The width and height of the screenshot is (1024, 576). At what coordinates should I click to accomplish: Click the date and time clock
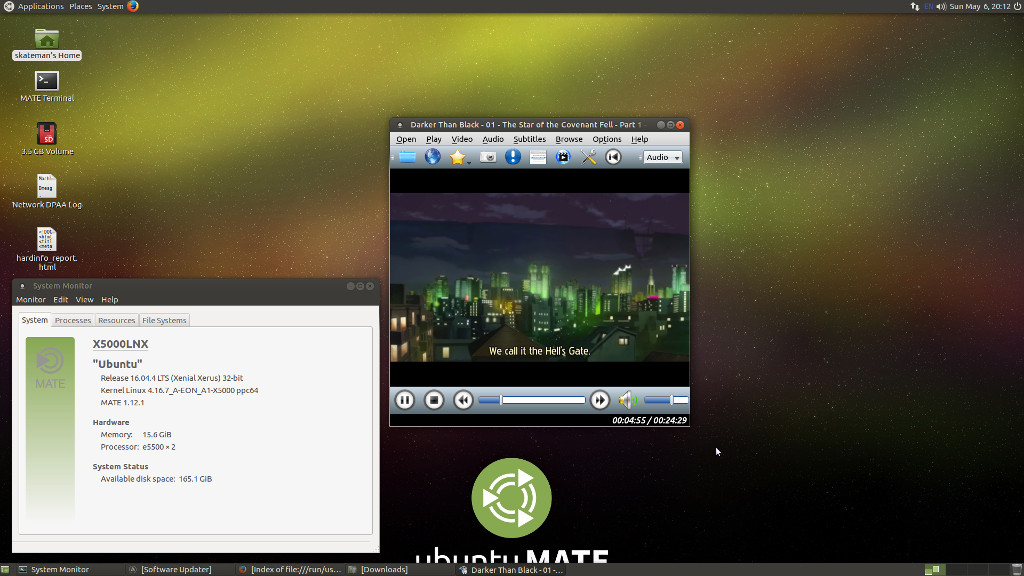coord(980,7)
